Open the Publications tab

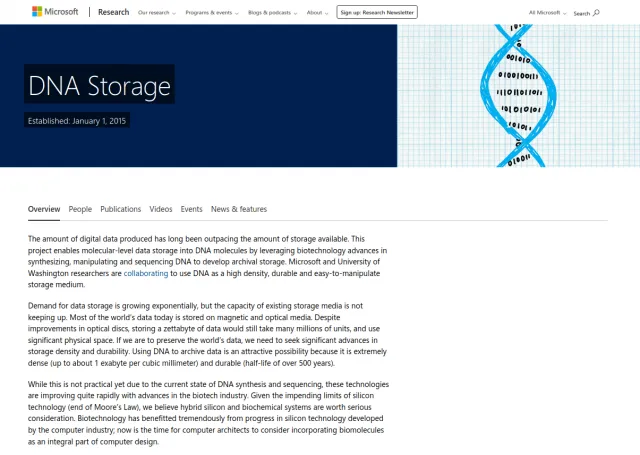(x=120, y=209)
